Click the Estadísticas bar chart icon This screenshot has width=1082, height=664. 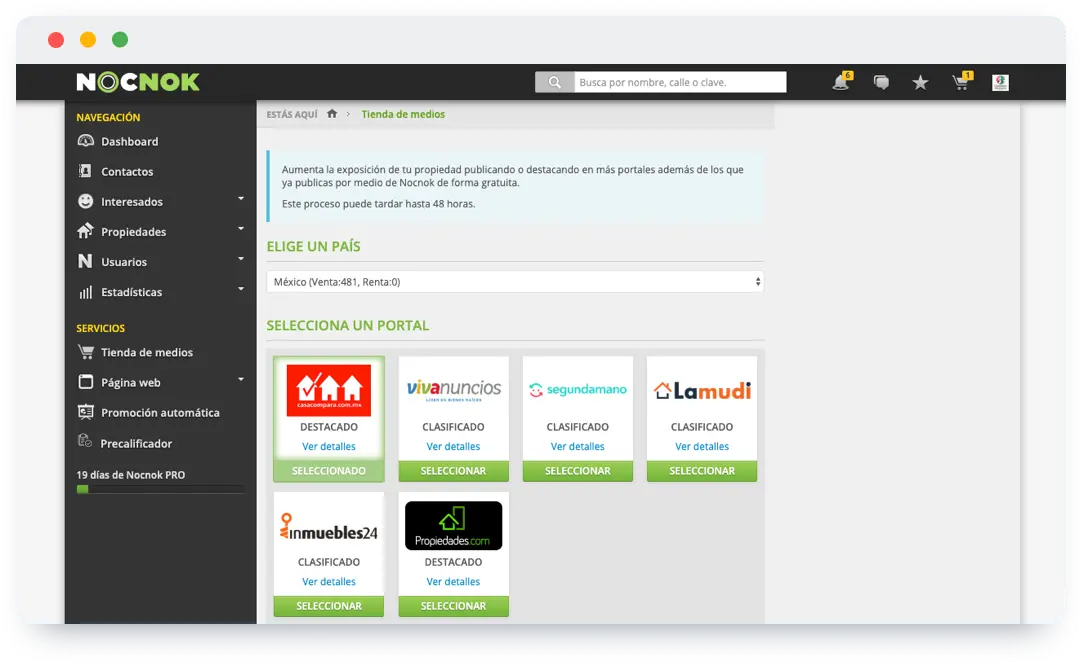click(86, 292)
